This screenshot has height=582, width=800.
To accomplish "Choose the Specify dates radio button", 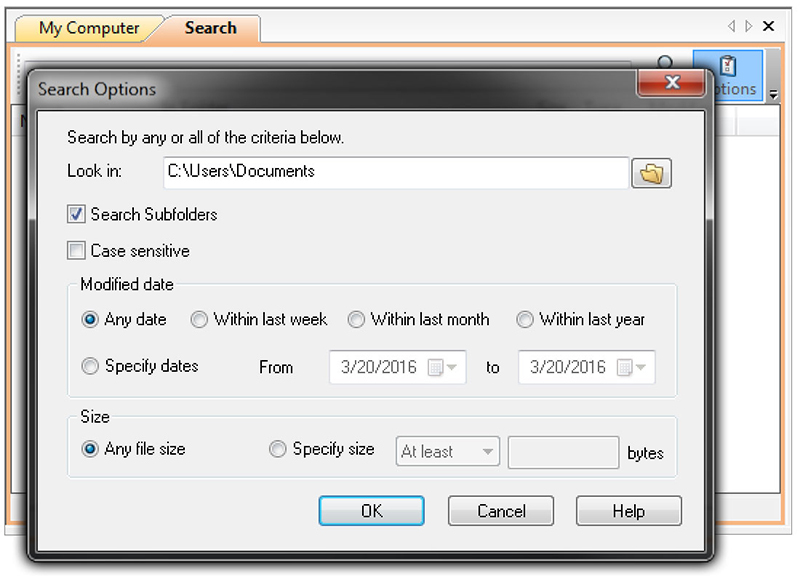I will 90,366.
